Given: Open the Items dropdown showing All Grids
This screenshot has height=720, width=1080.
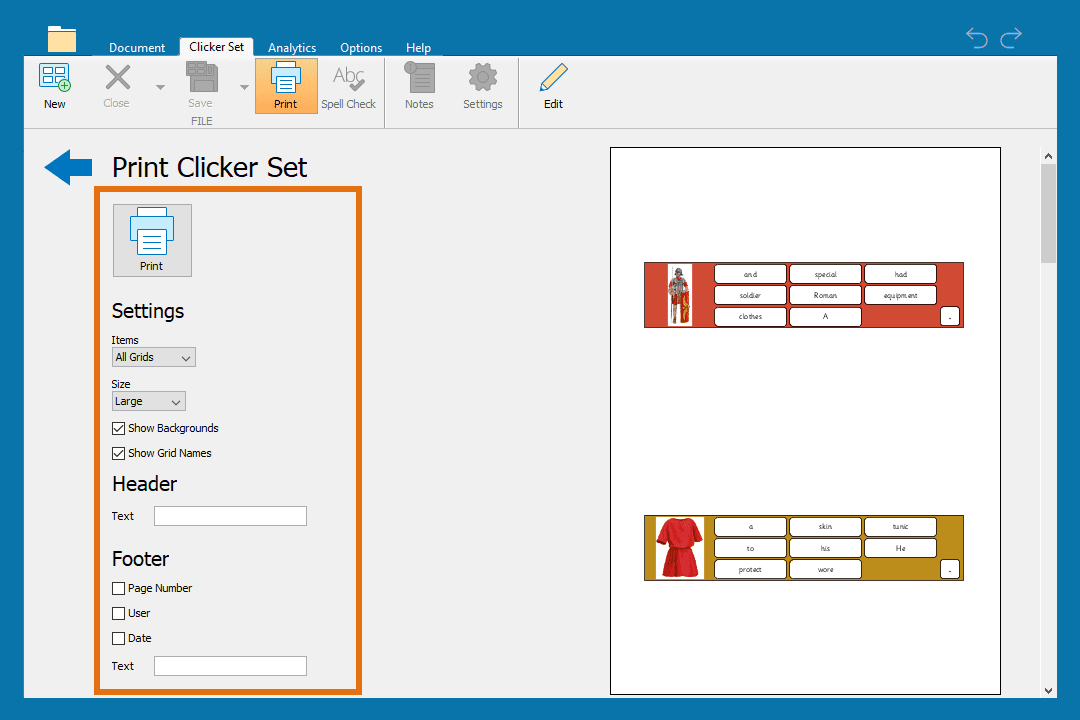Looking at the screenshot, I should (153, 357).
